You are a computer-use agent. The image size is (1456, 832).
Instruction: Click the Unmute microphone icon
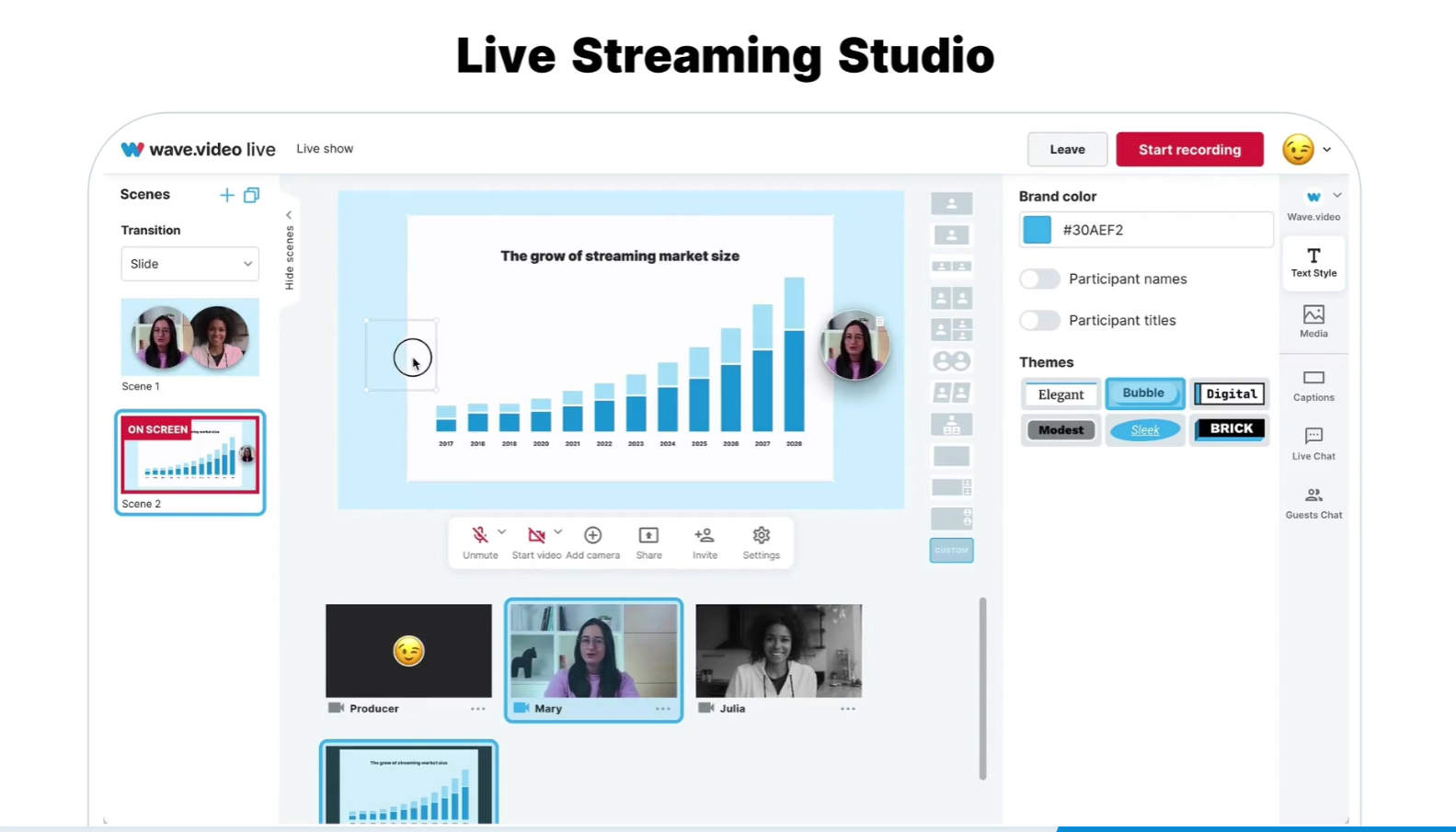tap(479, 536)
